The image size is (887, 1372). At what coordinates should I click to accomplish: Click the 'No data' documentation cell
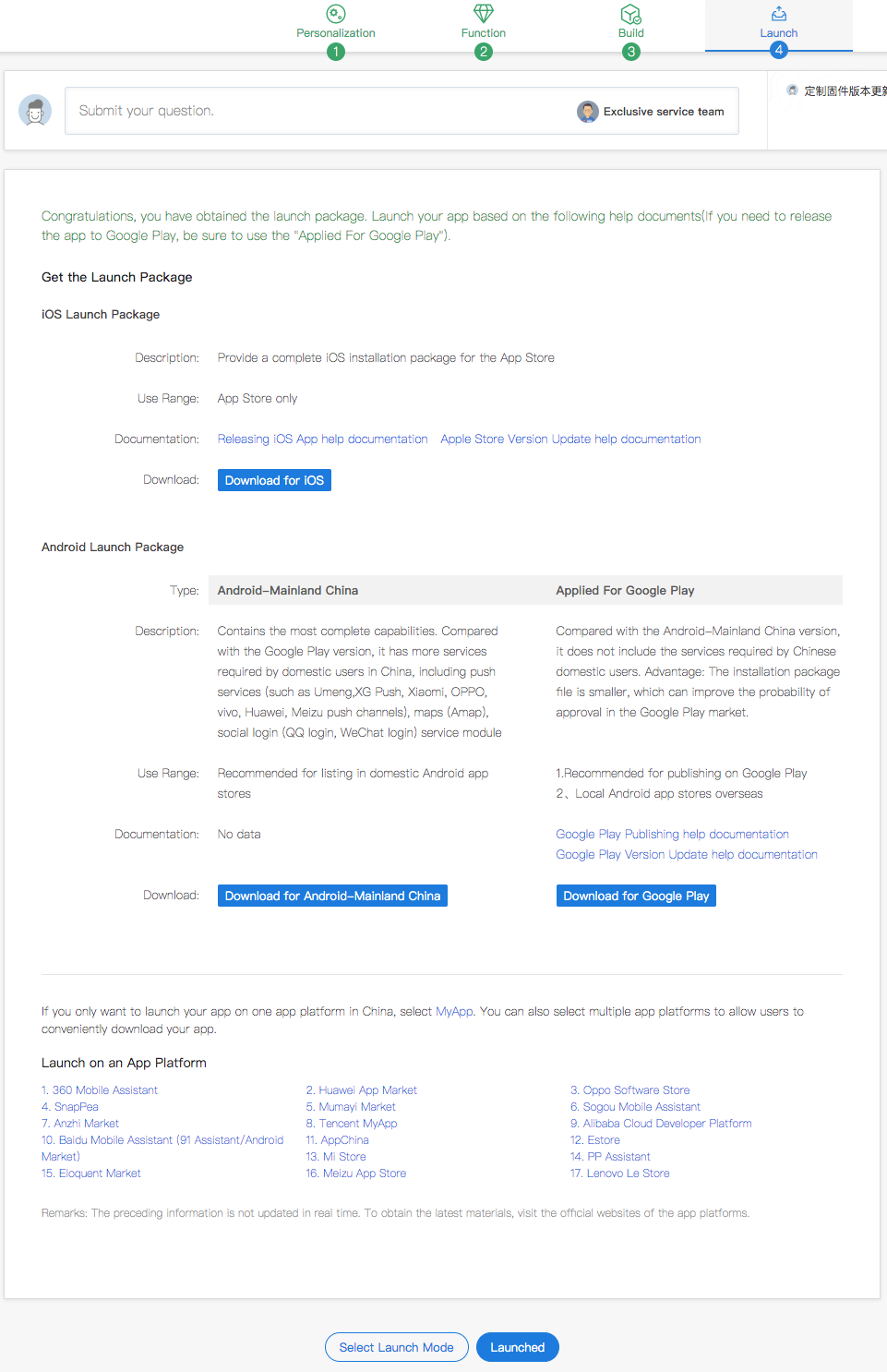pos(239,835)
